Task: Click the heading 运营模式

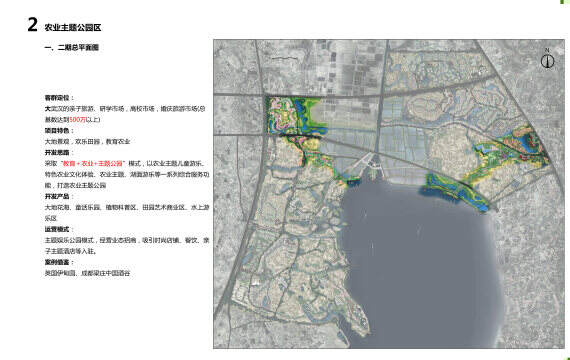Action: click(59, 229)
